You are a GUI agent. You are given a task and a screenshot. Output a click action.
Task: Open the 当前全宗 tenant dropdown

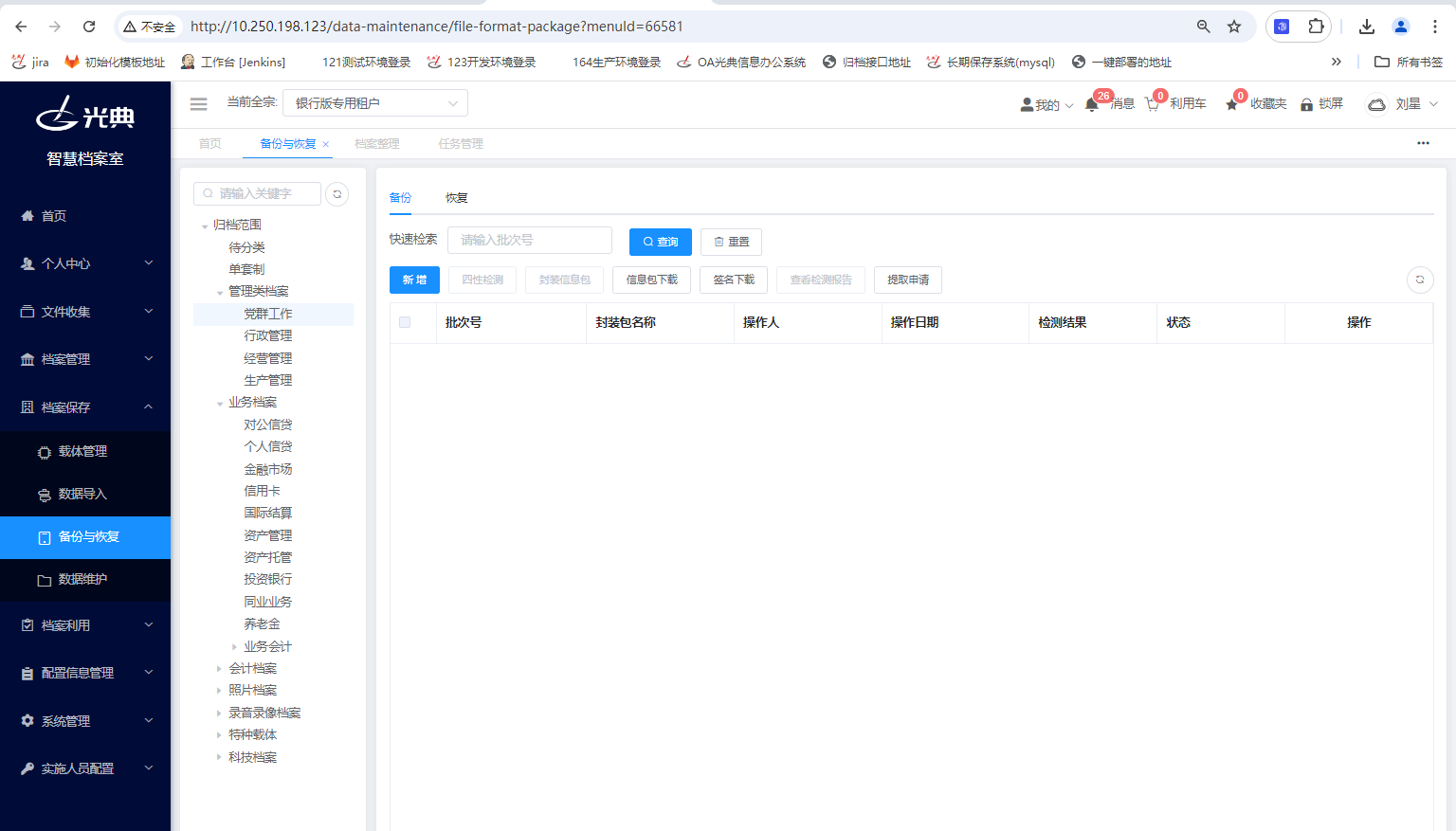click(375, 103)
